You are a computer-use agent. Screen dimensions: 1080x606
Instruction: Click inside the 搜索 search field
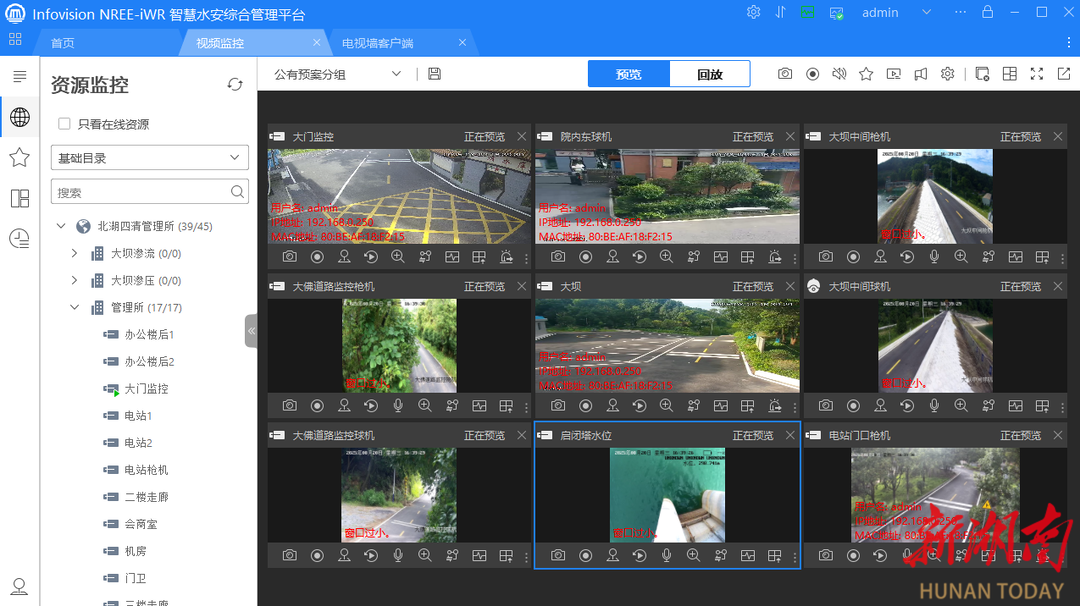pyautogui.click(x=140, y=190)
